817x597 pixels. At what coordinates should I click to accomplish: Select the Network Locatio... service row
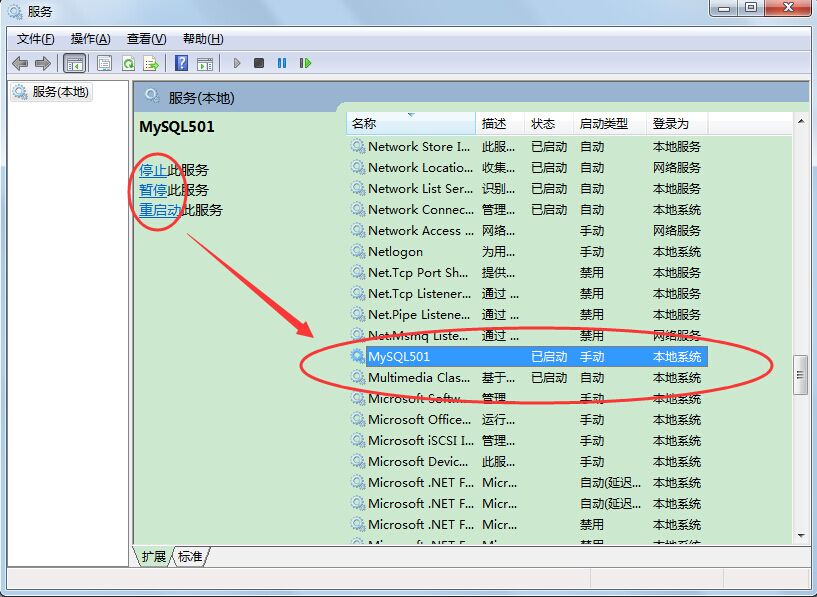529,168
